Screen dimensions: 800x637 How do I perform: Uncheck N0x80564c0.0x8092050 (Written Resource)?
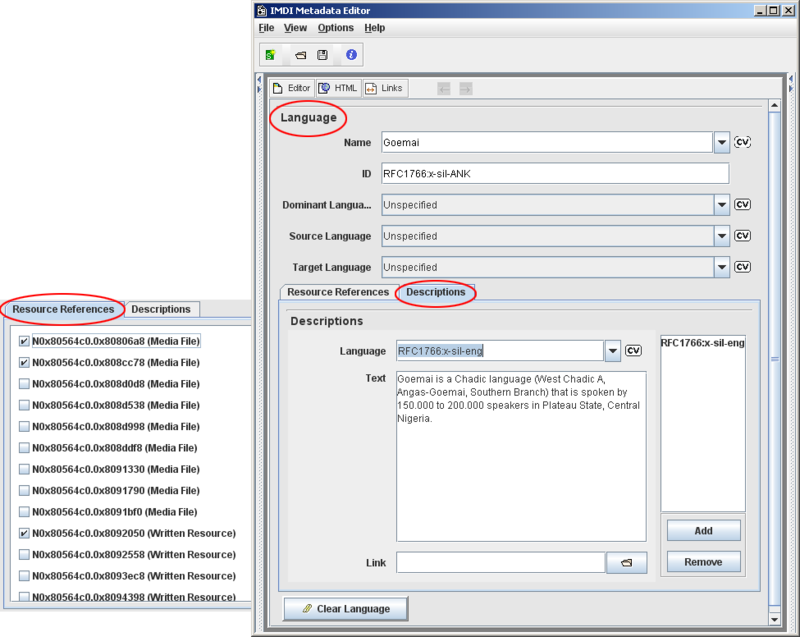24,533
